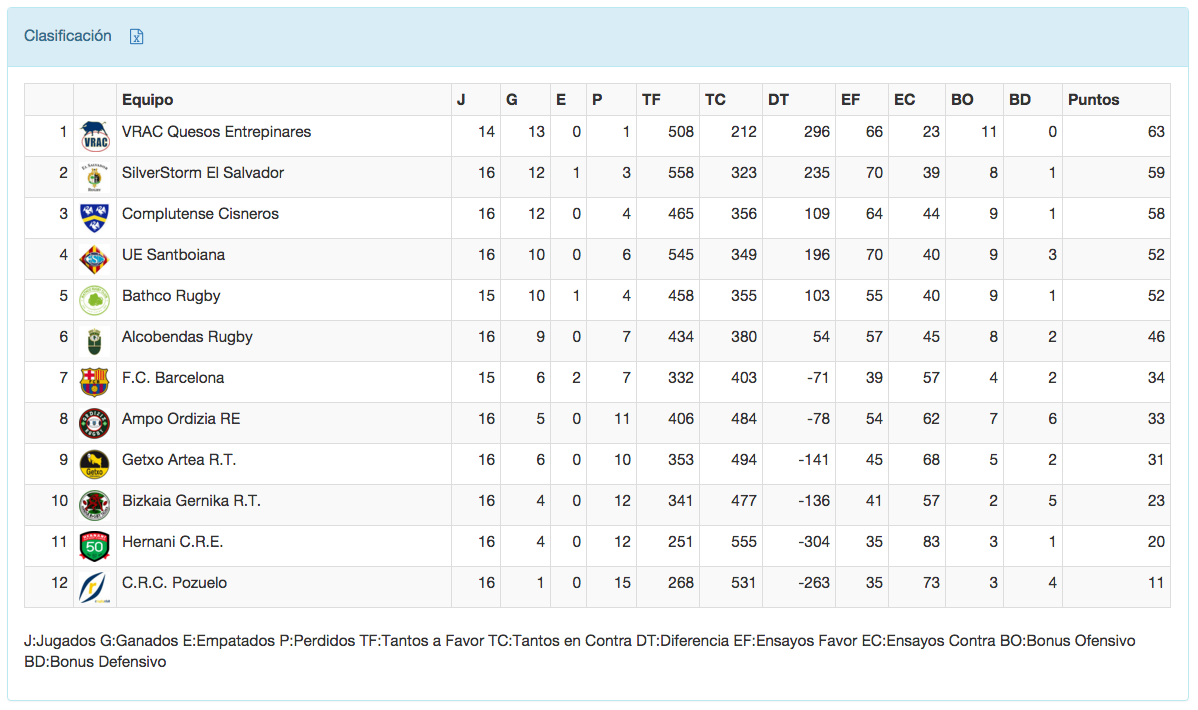This screenshot has height=710, width=1198.
Task: Click the Equipo column header
Action: (148, 100)
